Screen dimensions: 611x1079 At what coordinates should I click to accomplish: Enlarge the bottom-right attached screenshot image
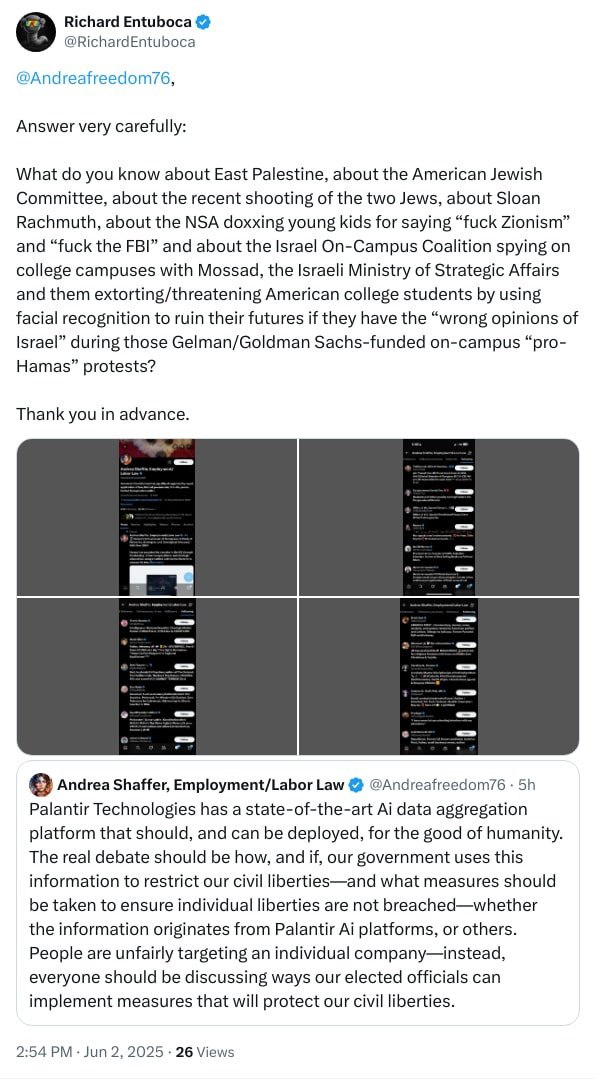click(439, 676)
